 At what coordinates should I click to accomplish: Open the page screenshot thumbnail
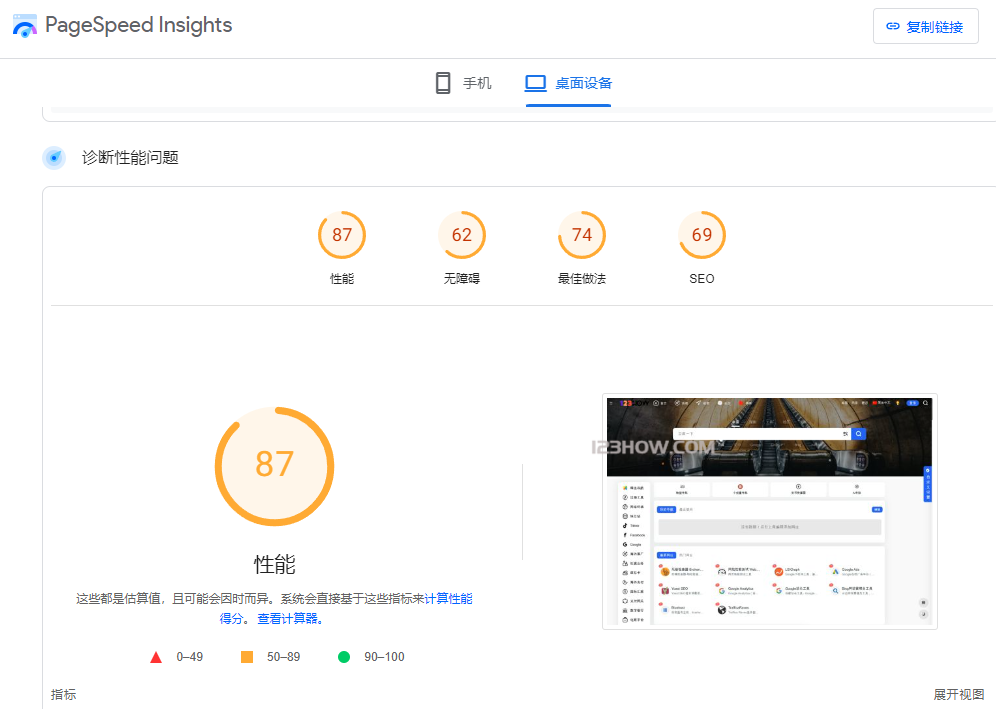coord(769,511)
